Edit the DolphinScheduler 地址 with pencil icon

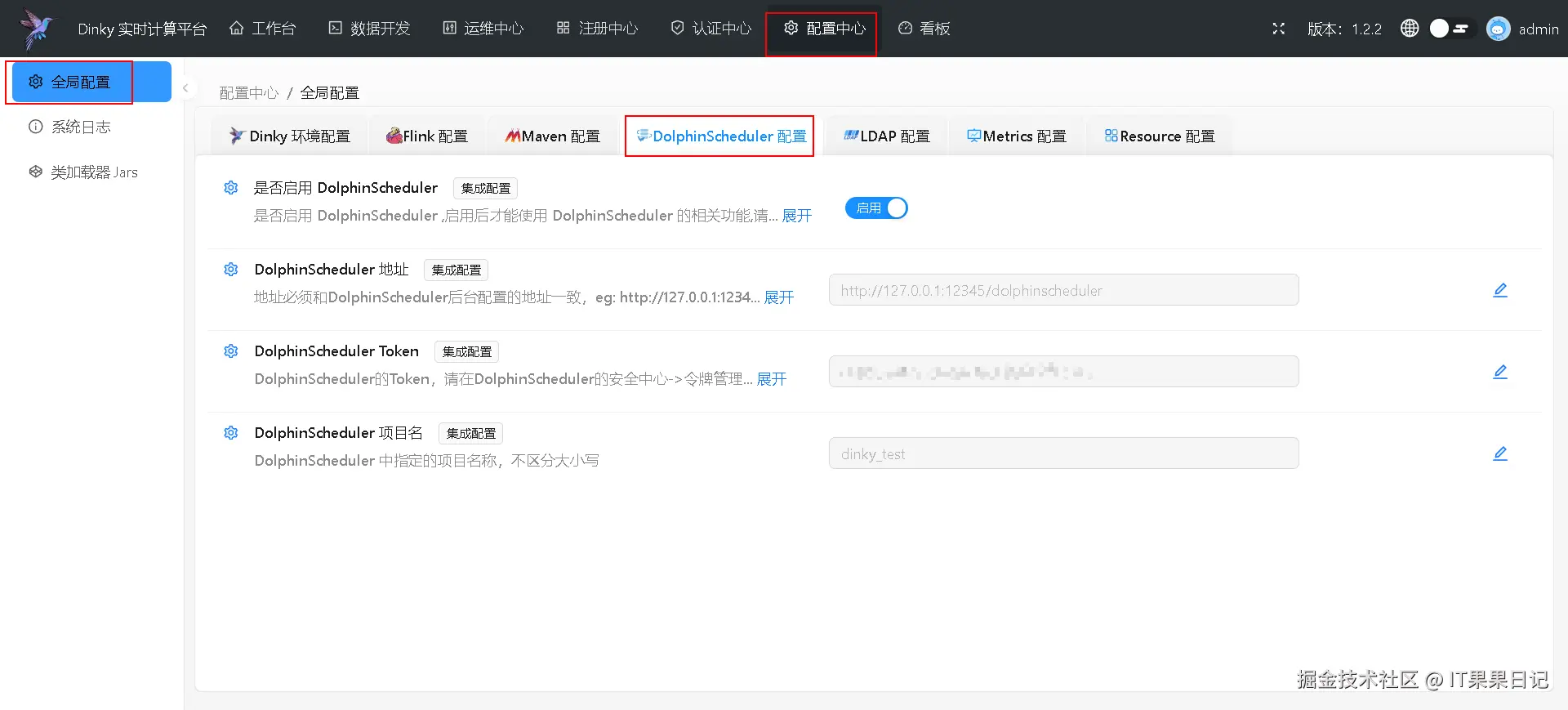(x=1500, y=290)
